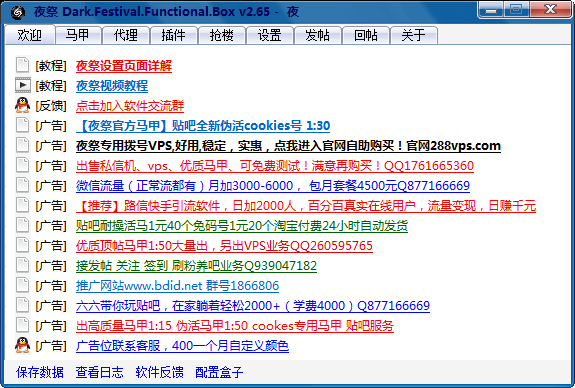Open the 代理 tab
This screenshot has width=575, height=388.
[x=126, y=35]
